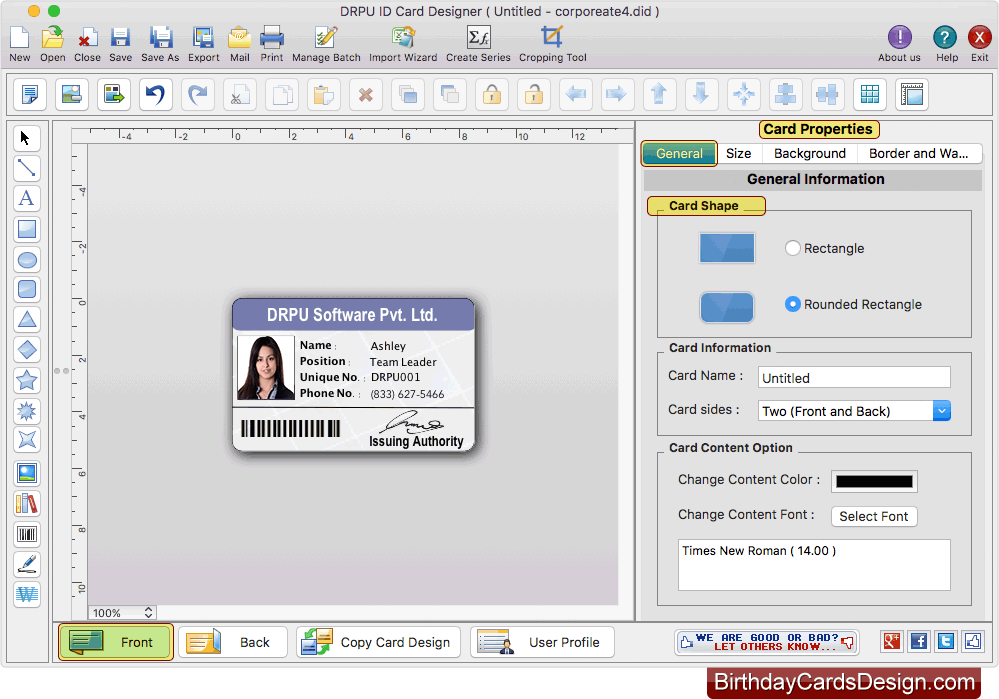The height and width of the screenshot is (699, 999).
Task: Click the show grid icon
Action: [x=870, y=95]
